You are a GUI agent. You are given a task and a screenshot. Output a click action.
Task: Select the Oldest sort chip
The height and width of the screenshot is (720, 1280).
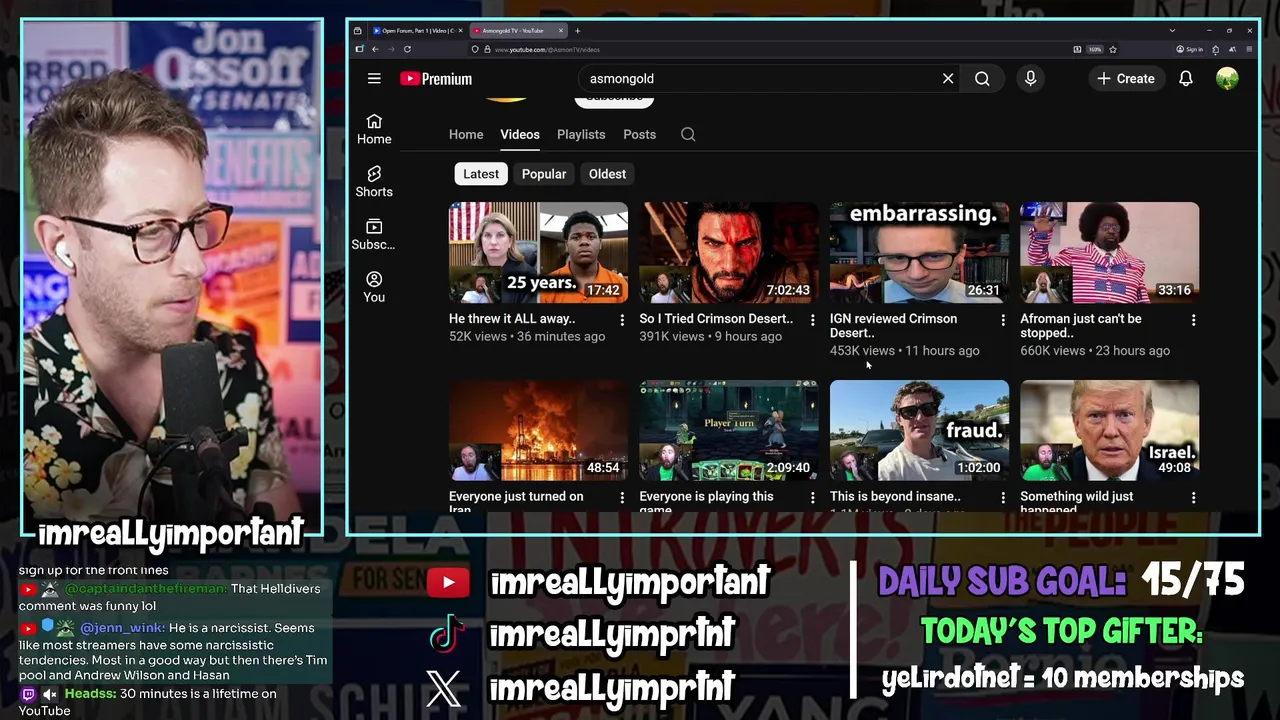point(607,174)
